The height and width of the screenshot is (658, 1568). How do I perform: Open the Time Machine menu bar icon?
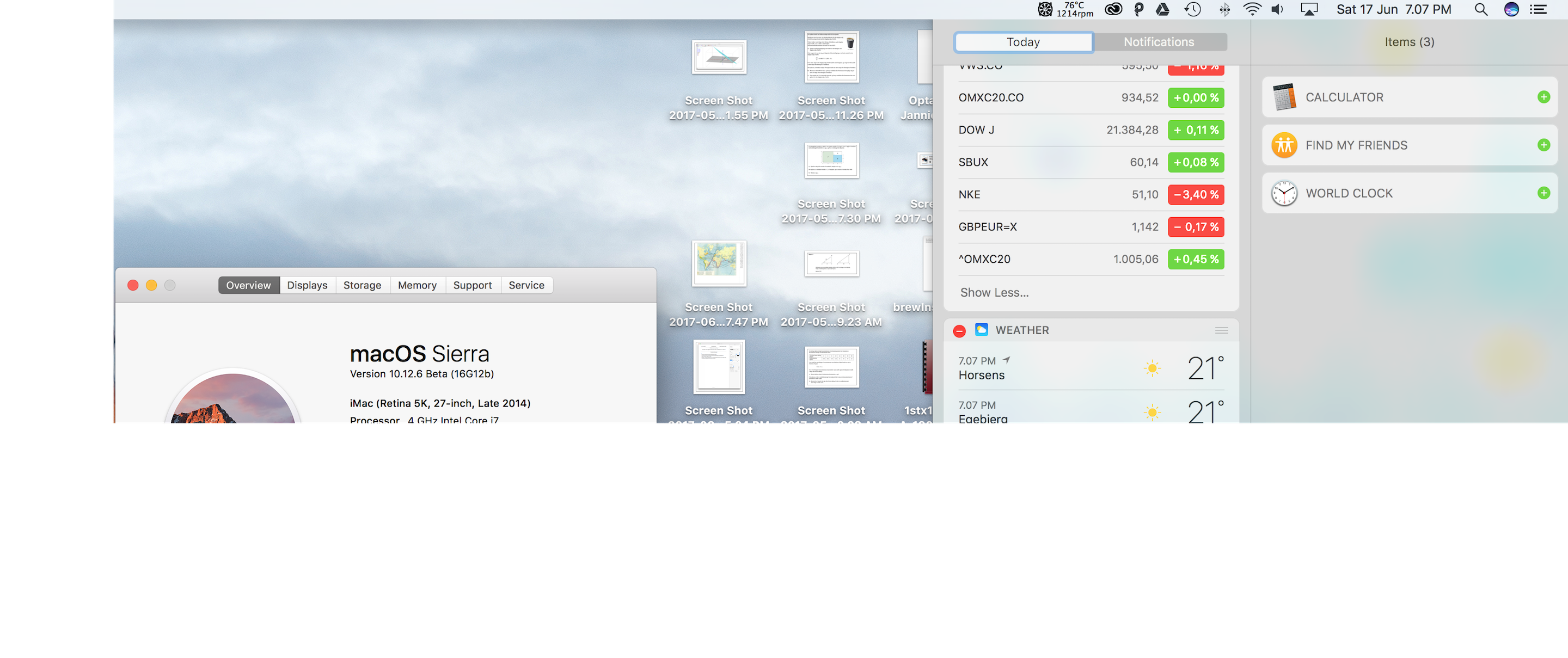coord(1192,9)
